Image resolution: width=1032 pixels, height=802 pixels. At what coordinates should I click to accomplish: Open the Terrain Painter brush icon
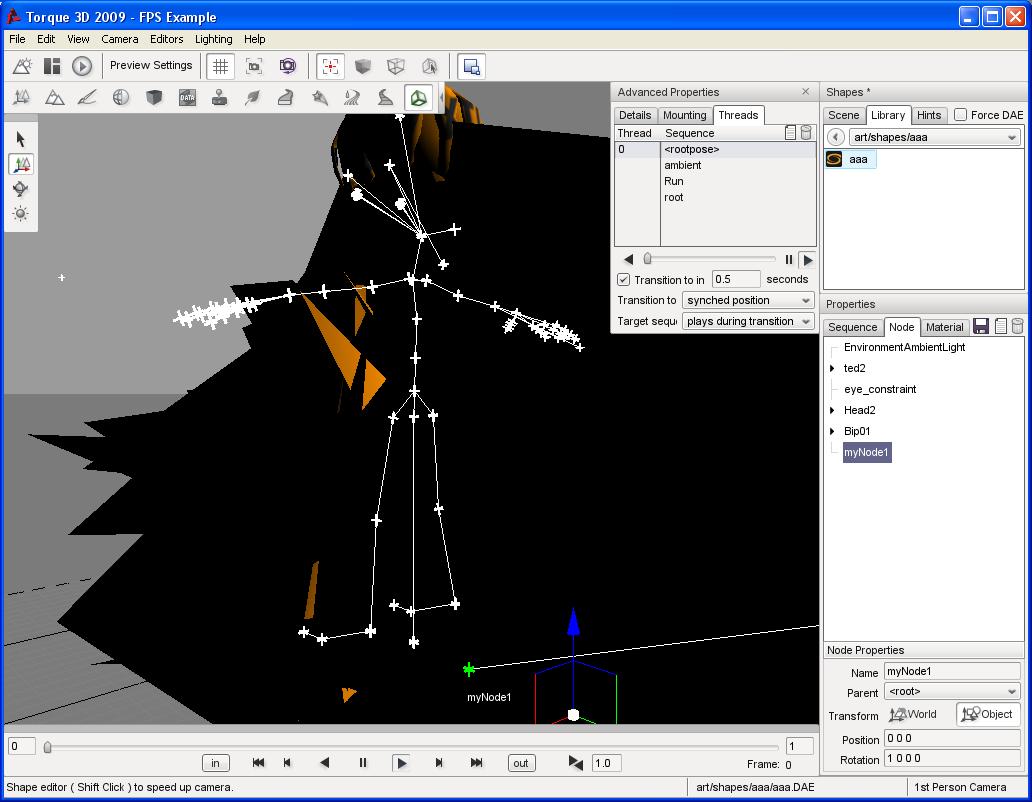point(87,98)
